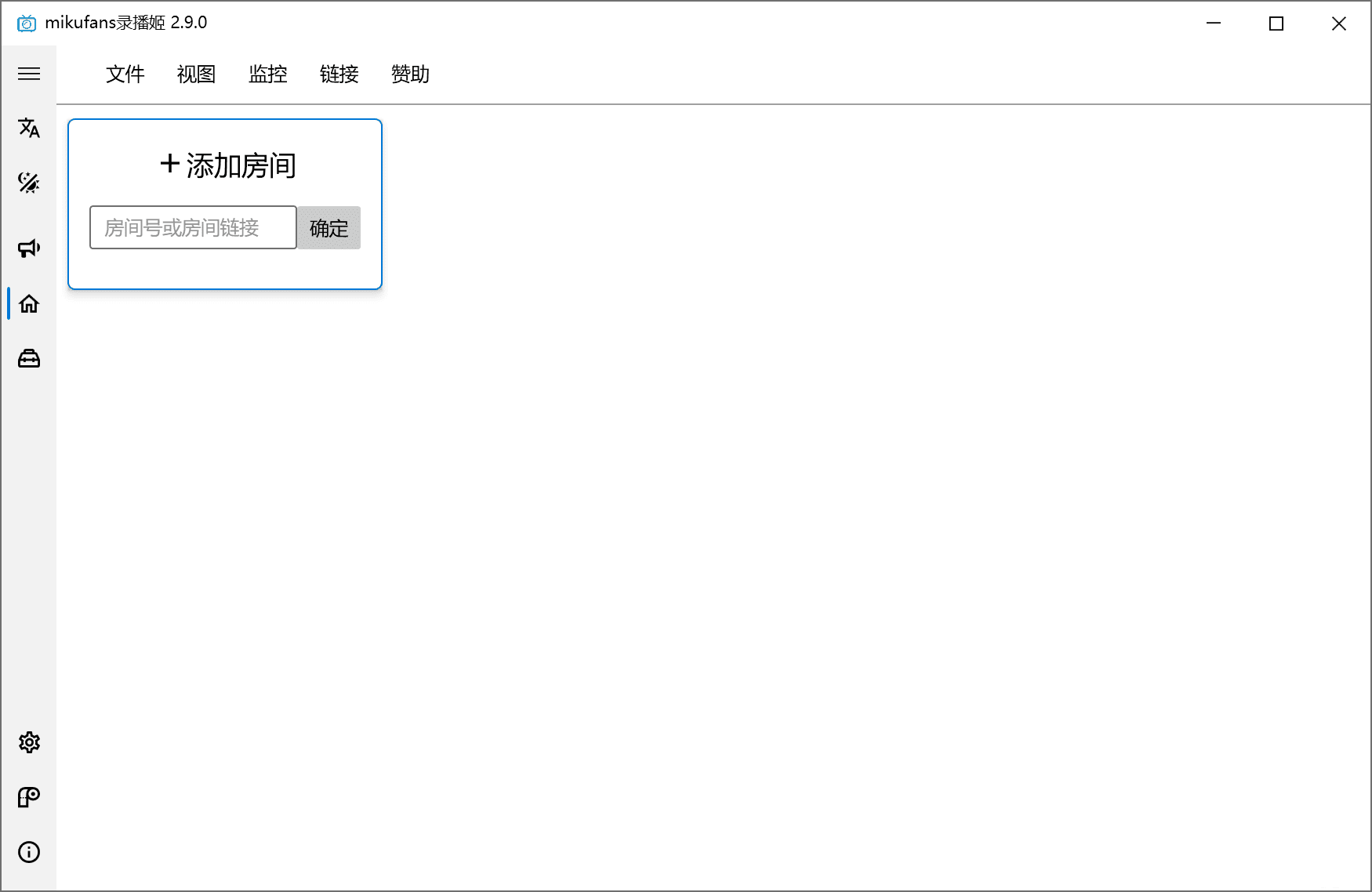Screen dimensions: 1372x892
Task: Expand the sidebar with hamburger icon
Action: point(29,74)
